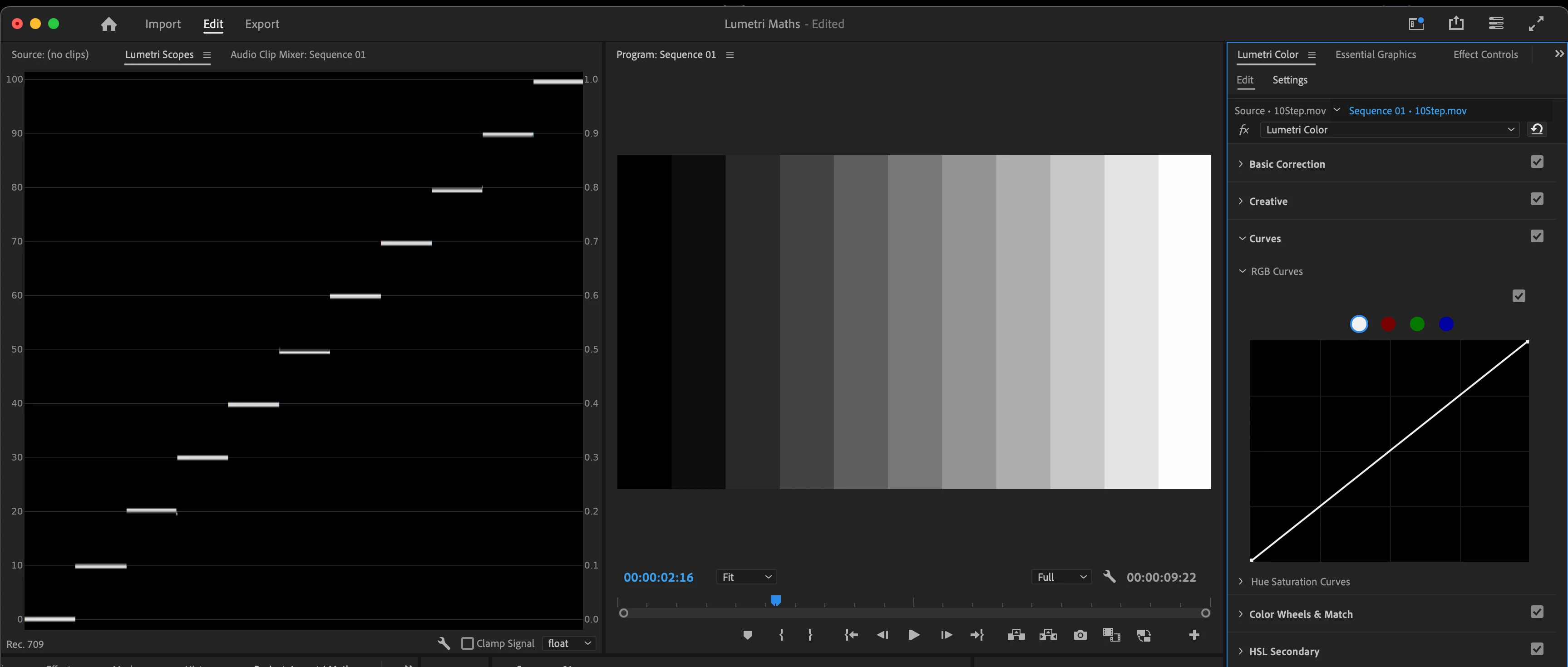Click the Home icon
Image resolution: width=1568 pixels, height=667 pixels.
[109, 25]
